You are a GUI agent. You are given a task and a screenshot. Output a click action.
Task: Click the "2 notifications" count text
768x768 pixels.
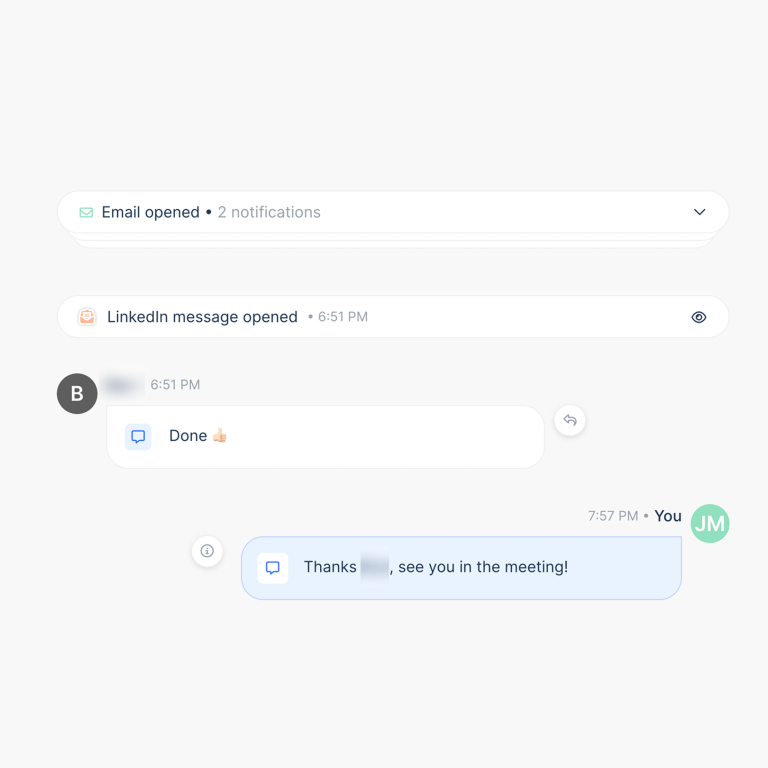pyautogui.click(x=269, y=212)
